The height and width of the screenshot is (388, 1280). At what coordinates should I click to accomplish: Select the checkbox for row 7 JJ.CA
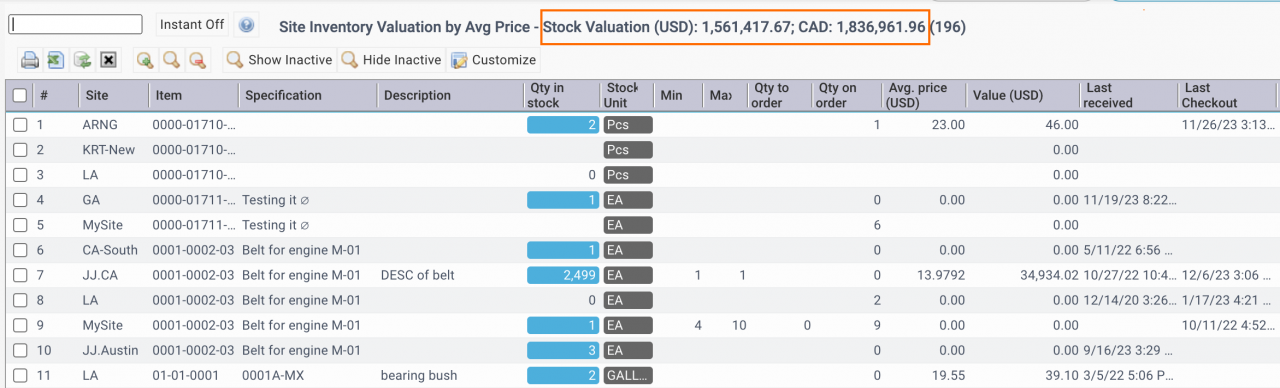pos(20,275)
